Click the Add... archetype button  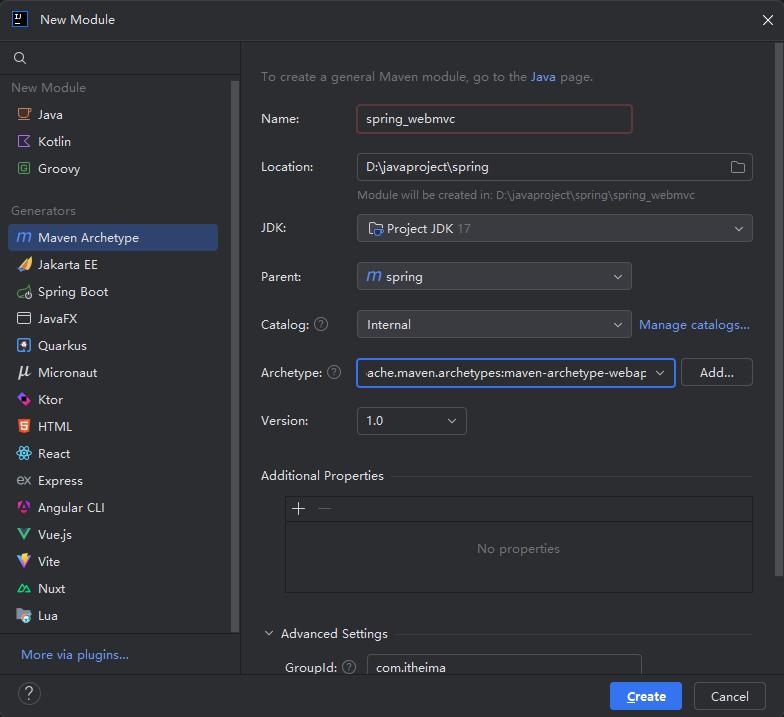(x=716, y=372)
